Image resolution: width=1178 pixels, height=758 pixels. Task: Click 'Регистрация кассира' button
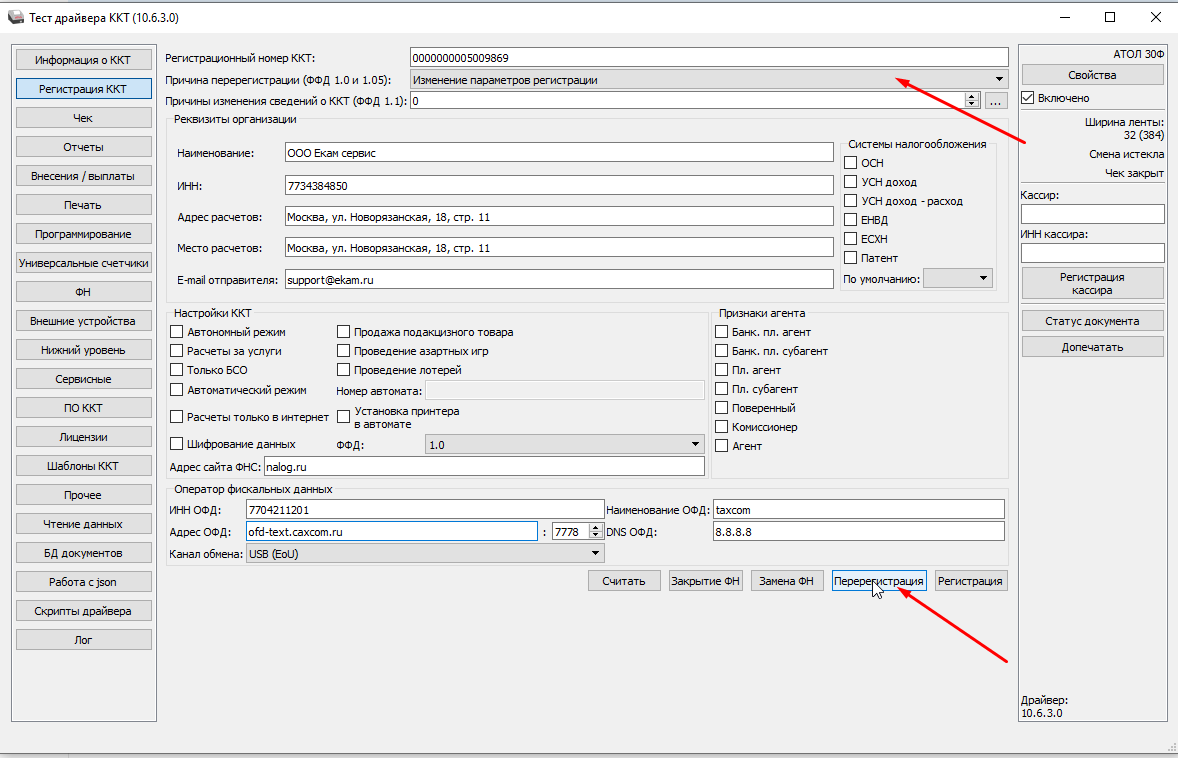1092,283
